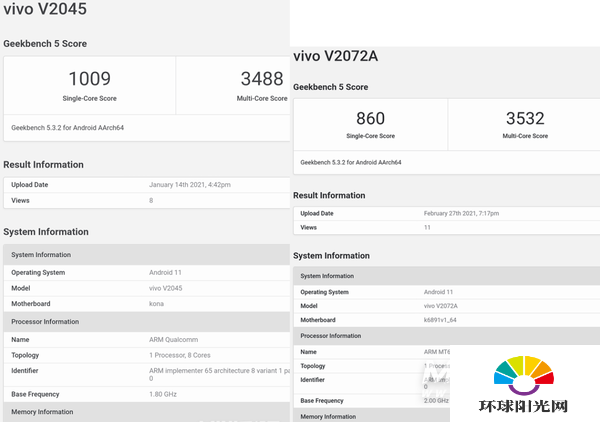Click Android 11 in the V2072A table
The image size is (600, 422).
(x=438, y=292)
